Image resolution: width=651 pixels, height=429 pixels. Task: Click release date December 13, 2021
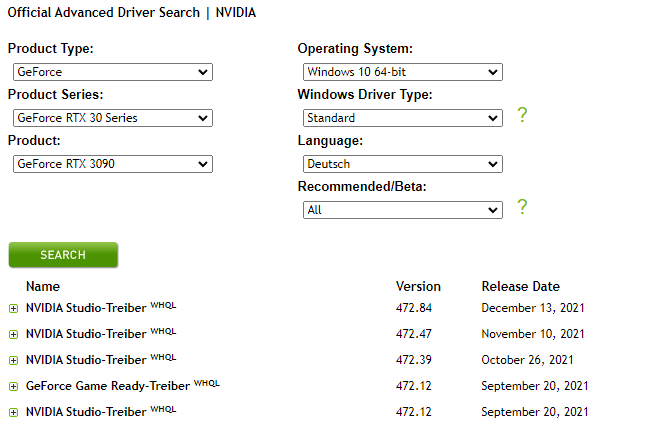pos(533,308)
